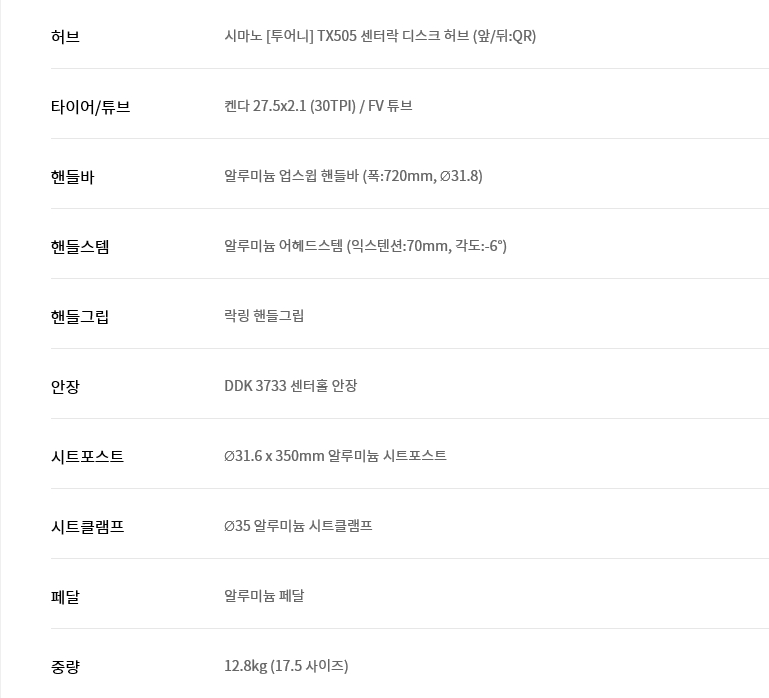Click the 시트클램프 row label
The width and height of the screenshot is (769, 698).
click(87, 527)
